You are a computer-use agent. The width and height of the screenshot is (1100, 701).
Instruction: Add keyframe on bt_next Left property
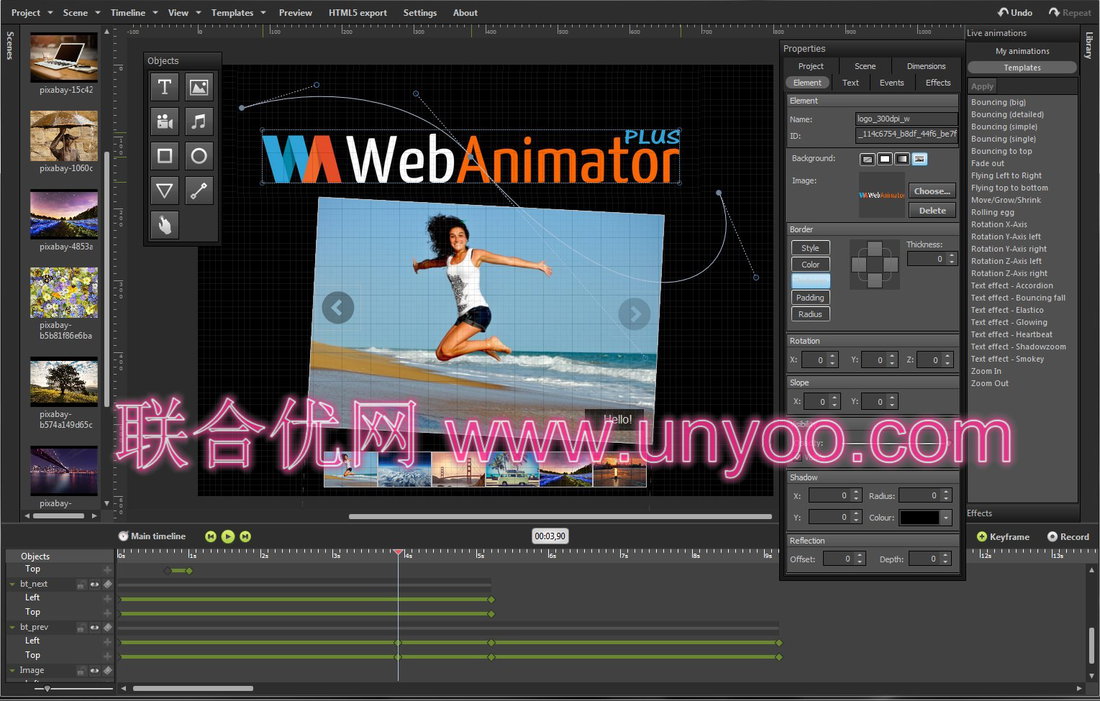click(x=107, y=599)
